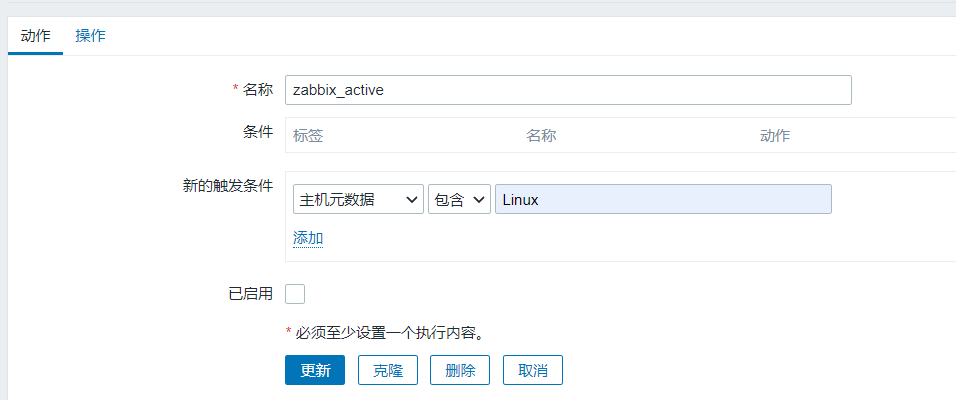Select the 名称 column header in conditions table
The width and height of the screenshot is (956, 400).
point(541,136)
